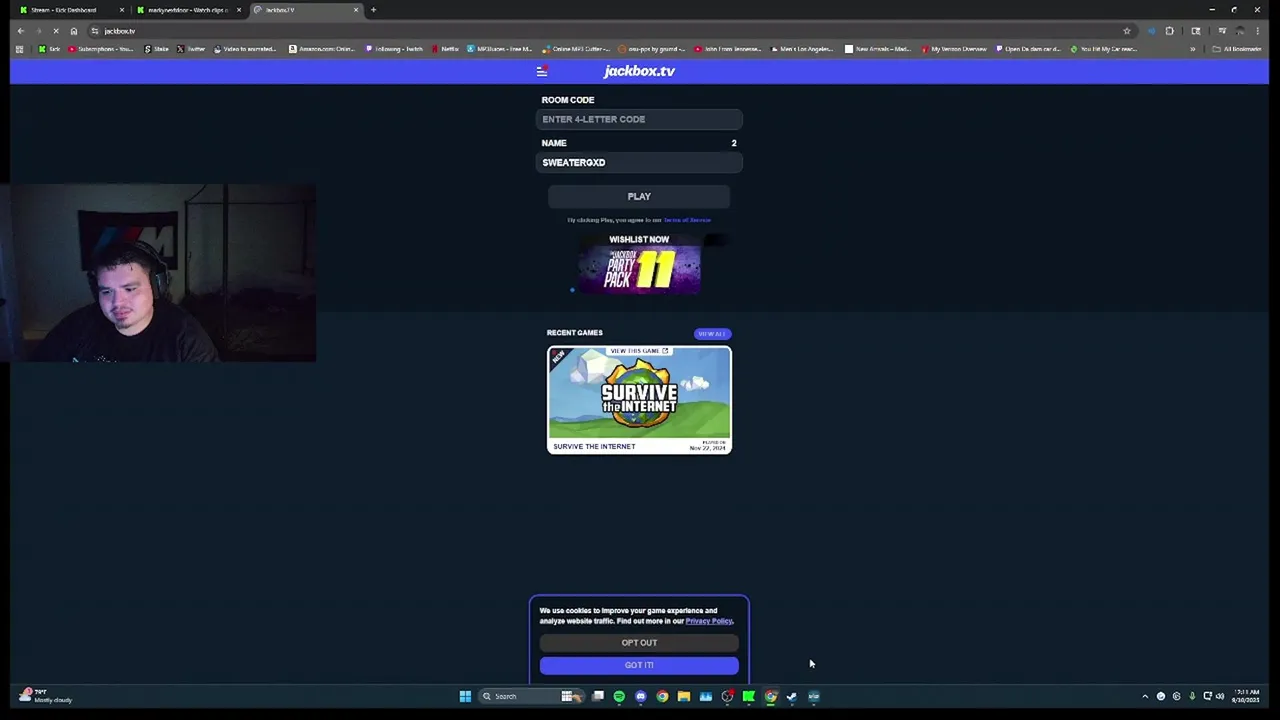Screen dimensions: 1280x720
Task: Open Spotify from the taskbar
Action: click(619, 697)
